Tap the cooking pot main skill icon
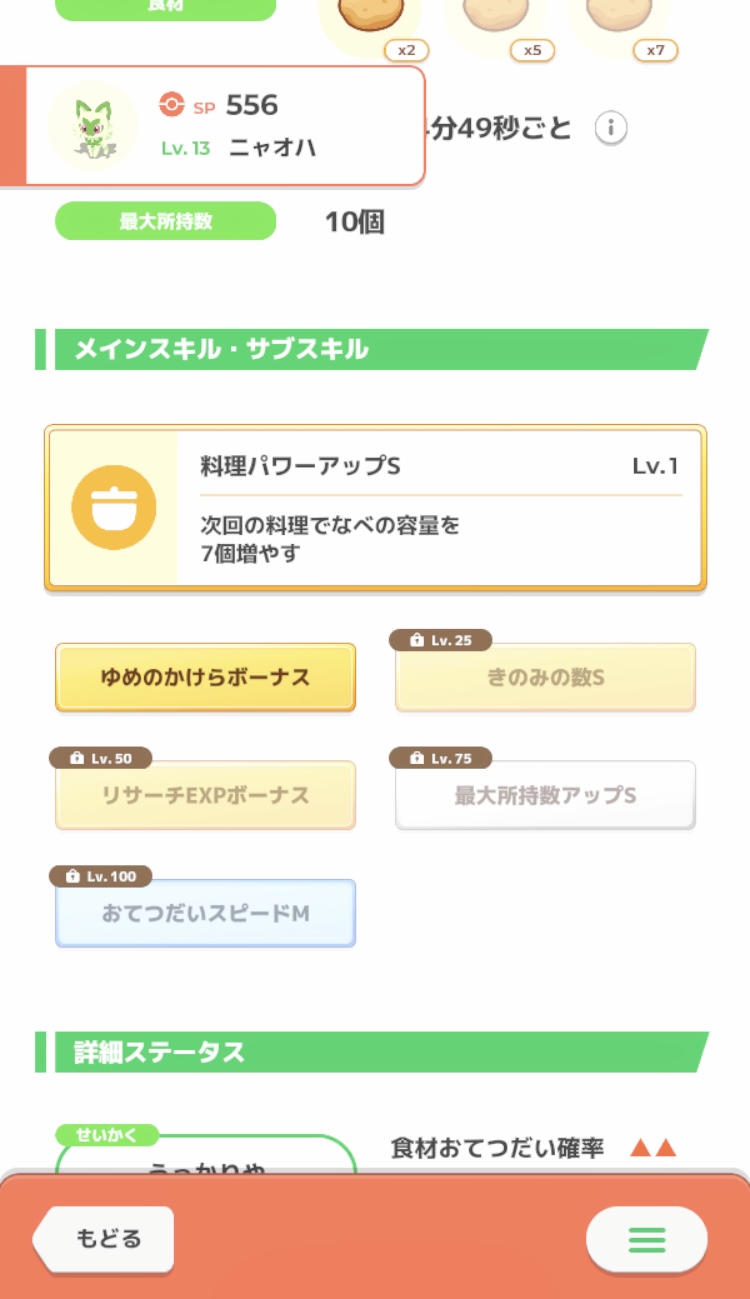 coord(114,508)
